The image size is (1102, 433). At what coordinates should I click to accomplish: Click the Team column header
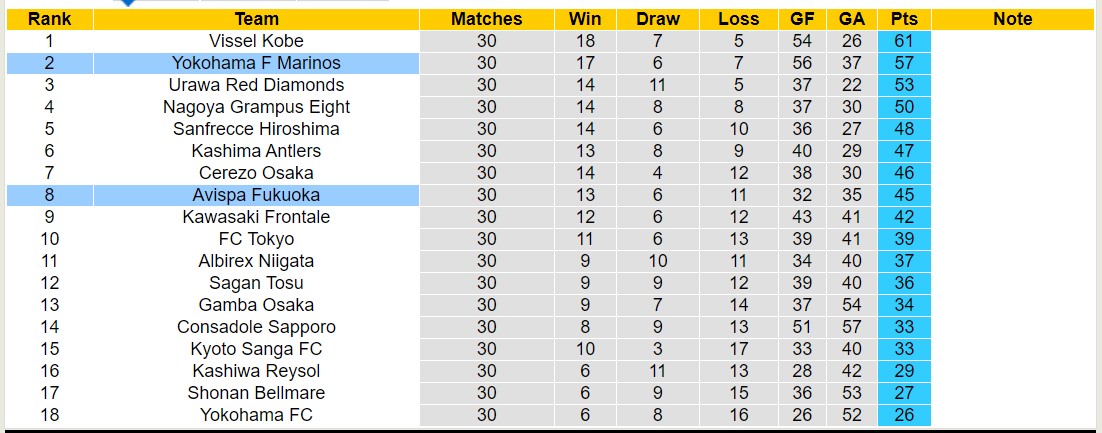[256, 19]
